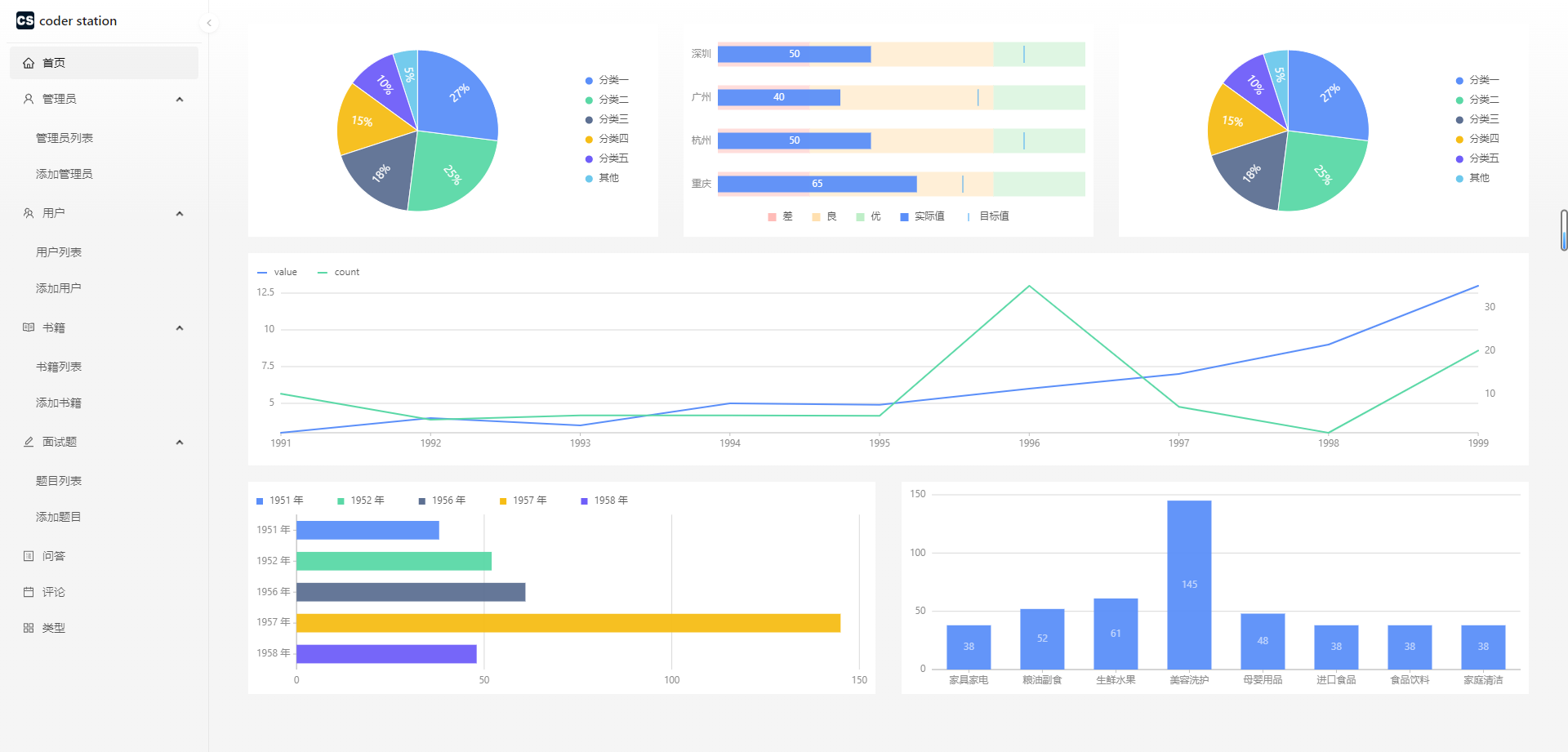Click the 粮油副食 column showing 52

click(x=1042, y=639)
